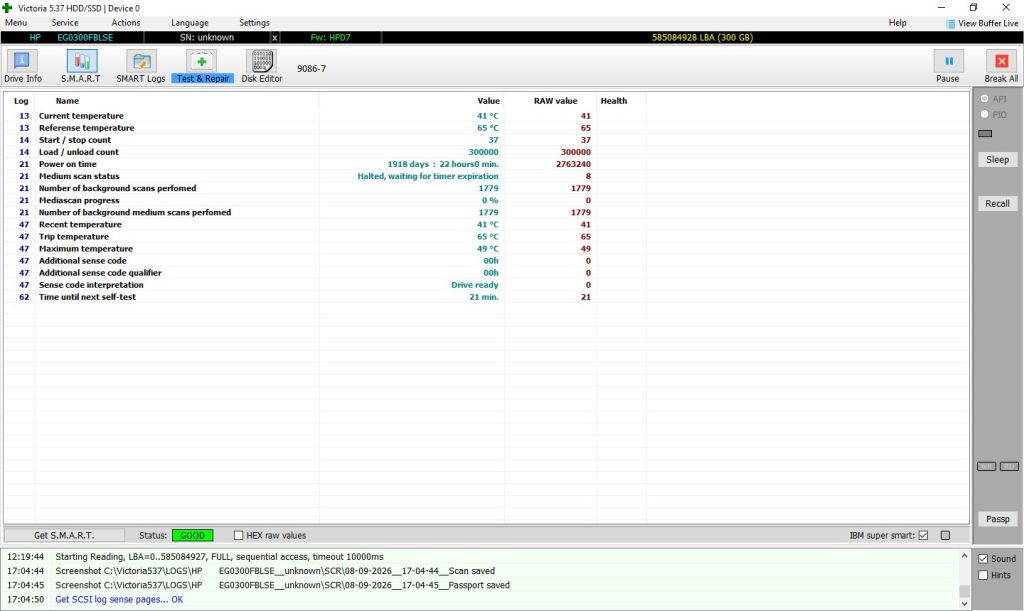Select the Load / unload count row
The width and height of the screenshot is (1024, 611).
coord(487,152)
